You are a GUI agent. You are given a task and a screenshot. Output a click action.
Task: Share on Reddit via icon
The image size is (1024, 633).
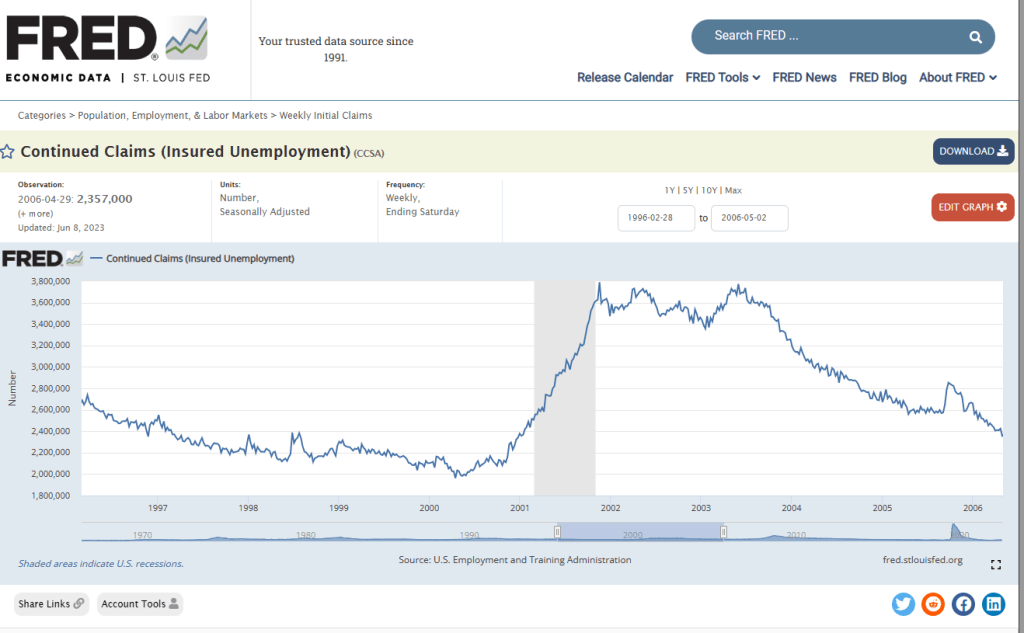933,603
